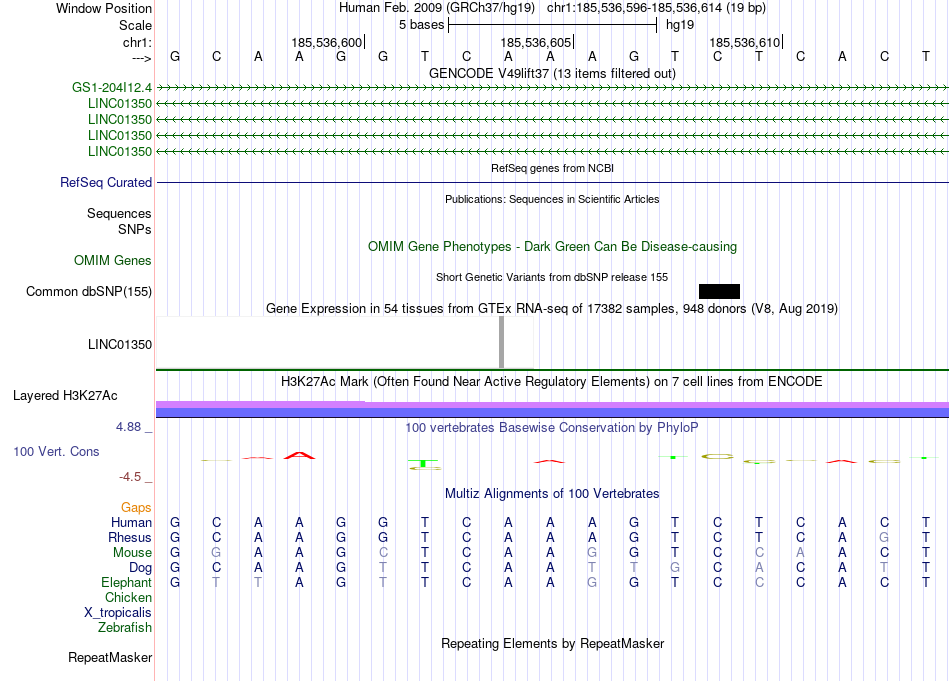Click the chr1:185,536,596-185,536,614 (19 bp) position text
This screenshot has height=681, width=950.
point(656,8)
